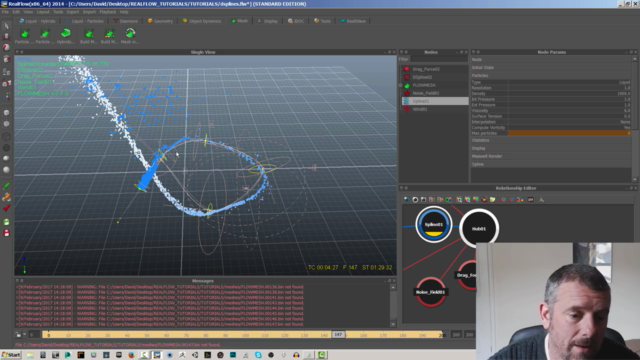Image resolution: width=640 pixels, height=360 pixels.
Task: Open the Playback menu
Action: pyautogui.click(x=108, y=12)
